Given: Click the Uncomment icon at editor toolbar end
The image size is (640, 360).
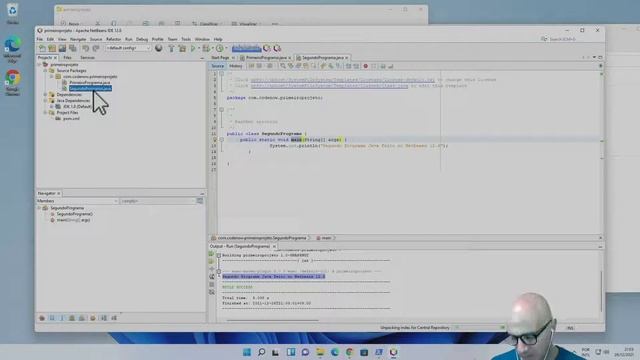Looking at the screenshot, I should click(x=391, y=66).
